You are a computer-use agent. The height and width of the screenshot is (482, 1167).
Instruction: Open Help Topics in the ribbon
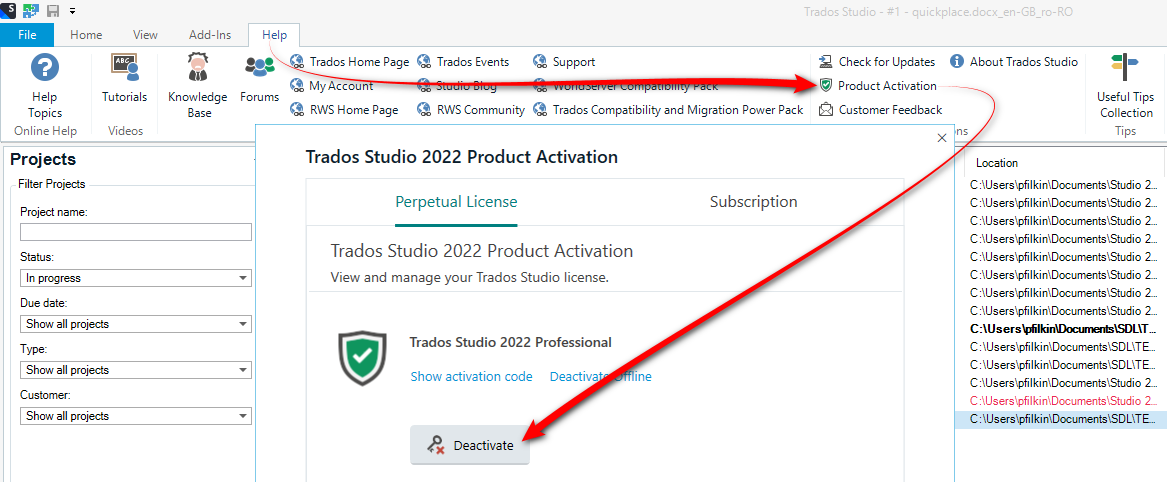tap(45, 86)
